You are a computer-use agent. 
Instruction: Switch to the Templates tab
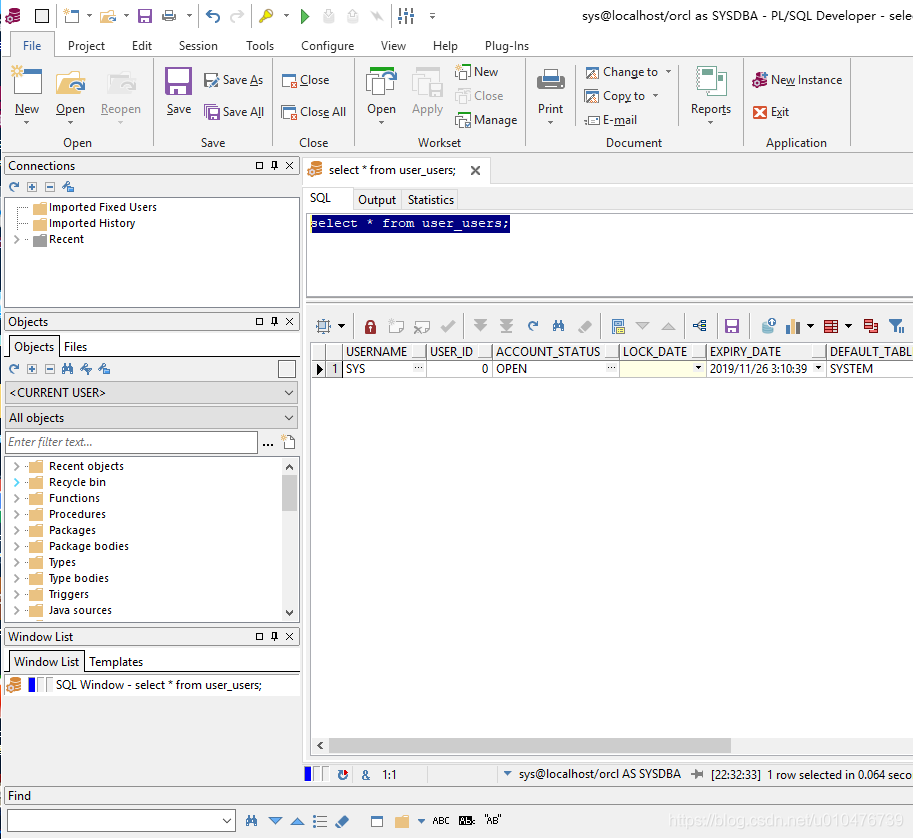[116, 662]
